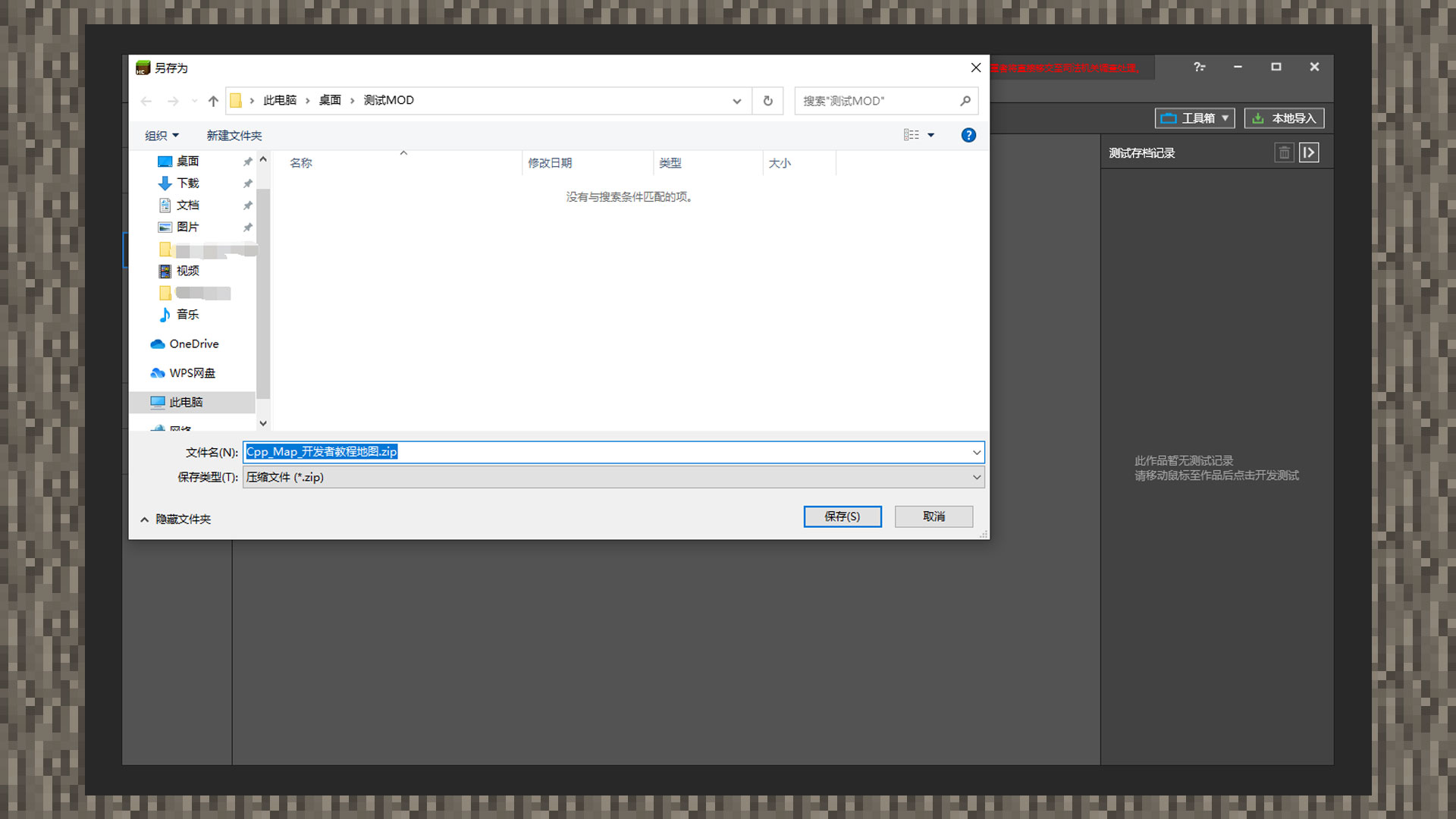
Task: Expand the 文件名 dropdown arrow
Action: click(977, 453)
